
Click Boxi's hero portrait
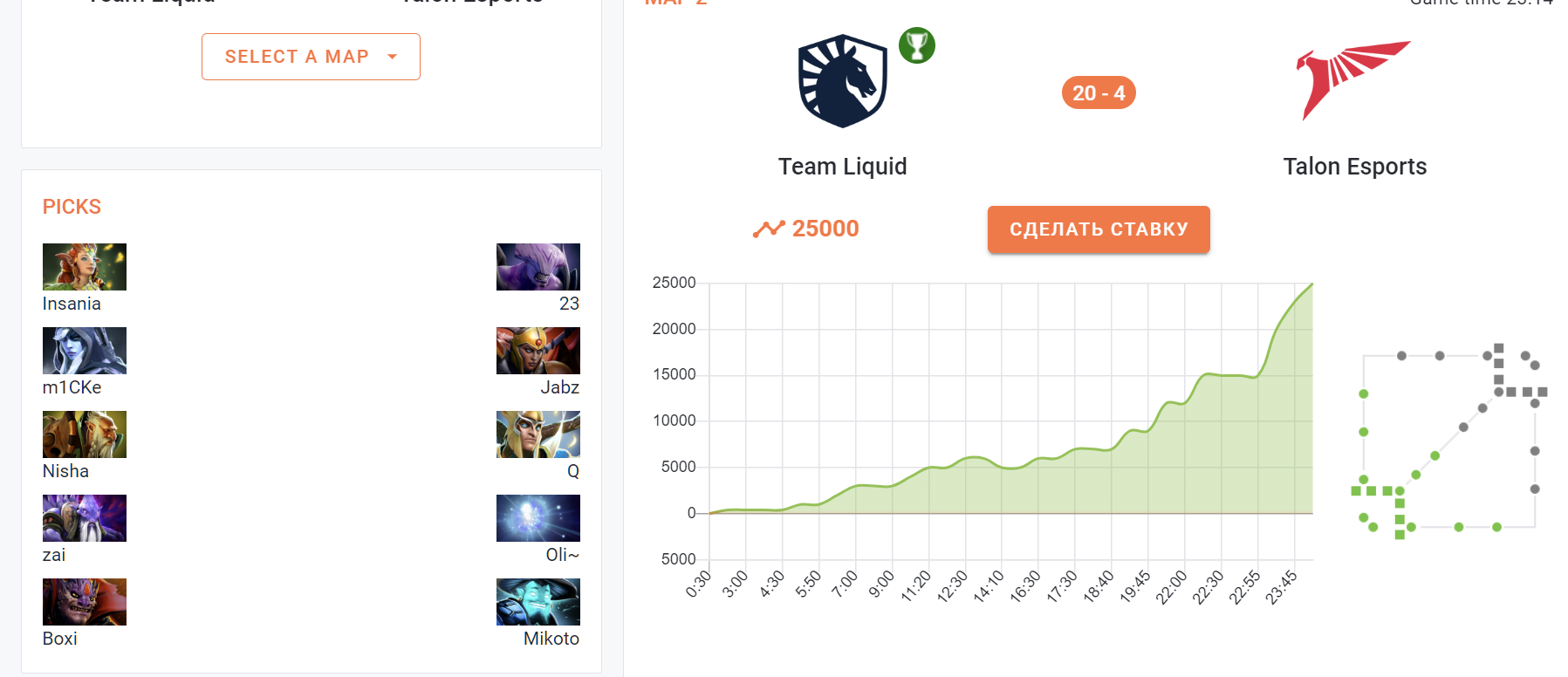pyautogui.click(x=85, y=602)
